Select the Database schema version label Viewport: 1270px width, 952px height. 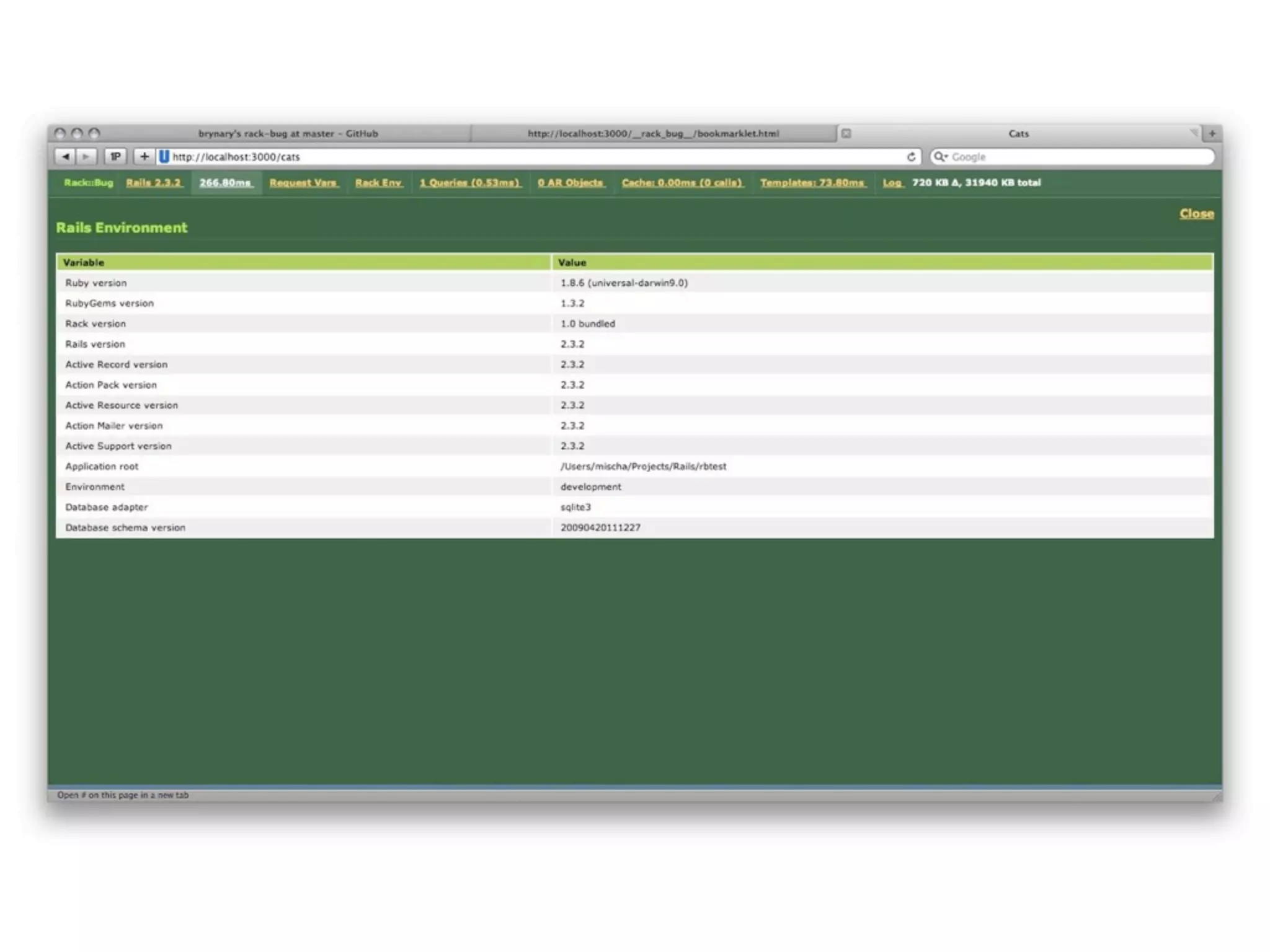125,527
